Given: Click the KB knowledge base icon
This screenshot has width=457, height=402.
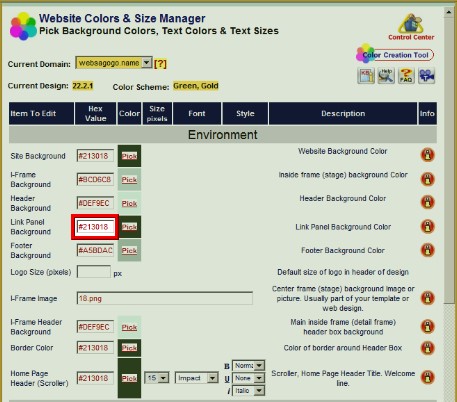Looking at the screenshot, I should tap(366, 75).
